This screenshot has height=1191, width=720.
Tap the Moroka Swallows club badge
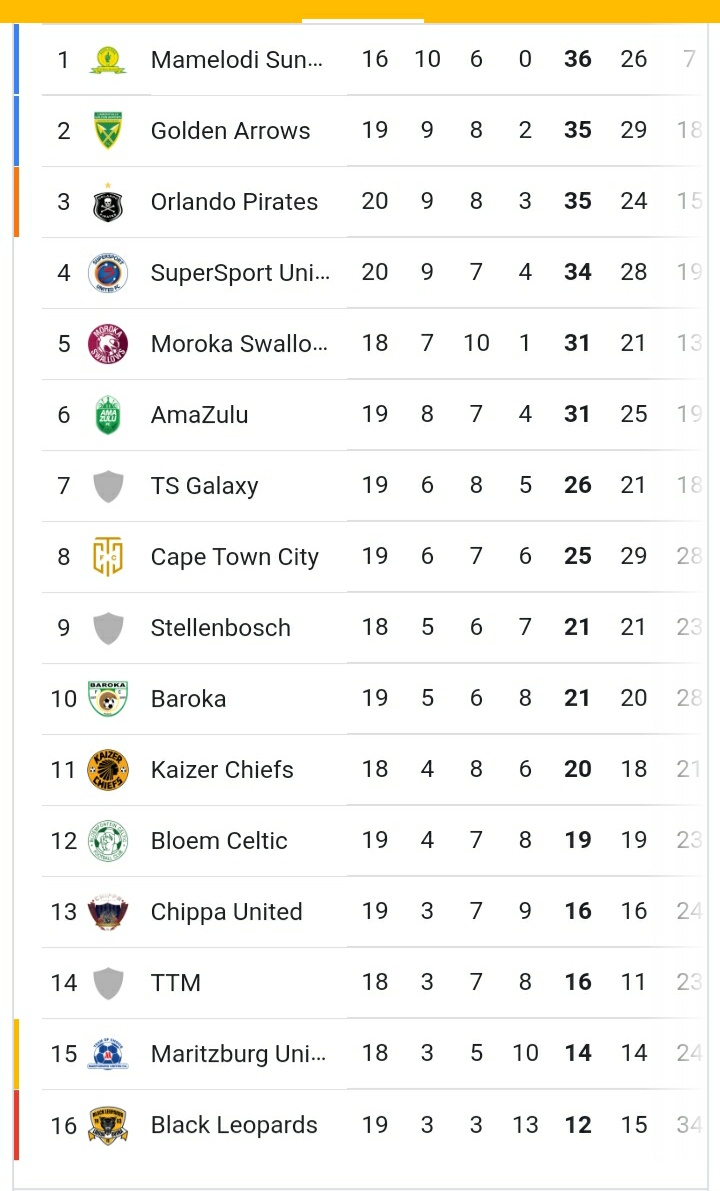point(108,344)
